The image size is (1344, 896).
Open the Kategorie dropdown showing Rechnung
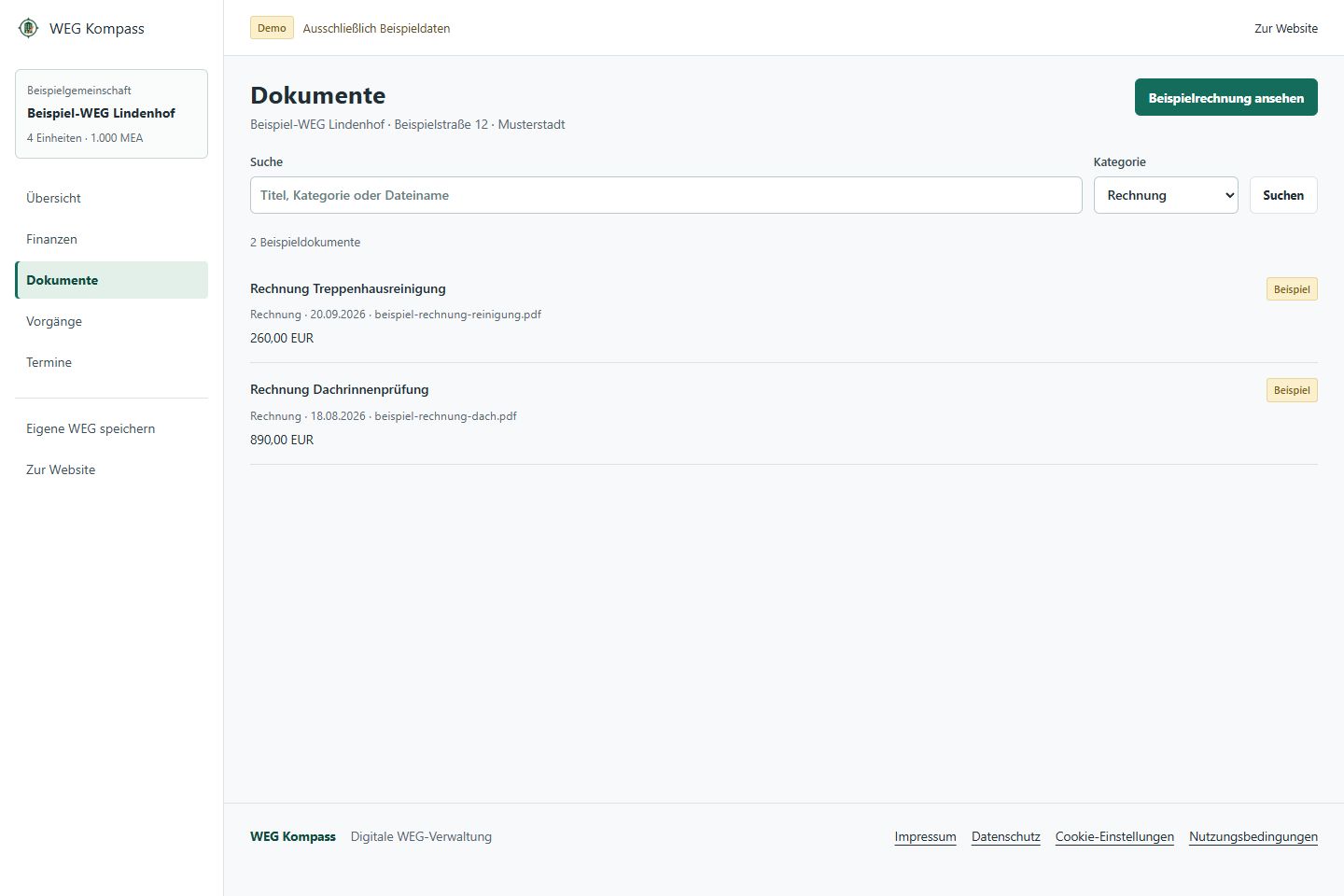point(1166,195)
